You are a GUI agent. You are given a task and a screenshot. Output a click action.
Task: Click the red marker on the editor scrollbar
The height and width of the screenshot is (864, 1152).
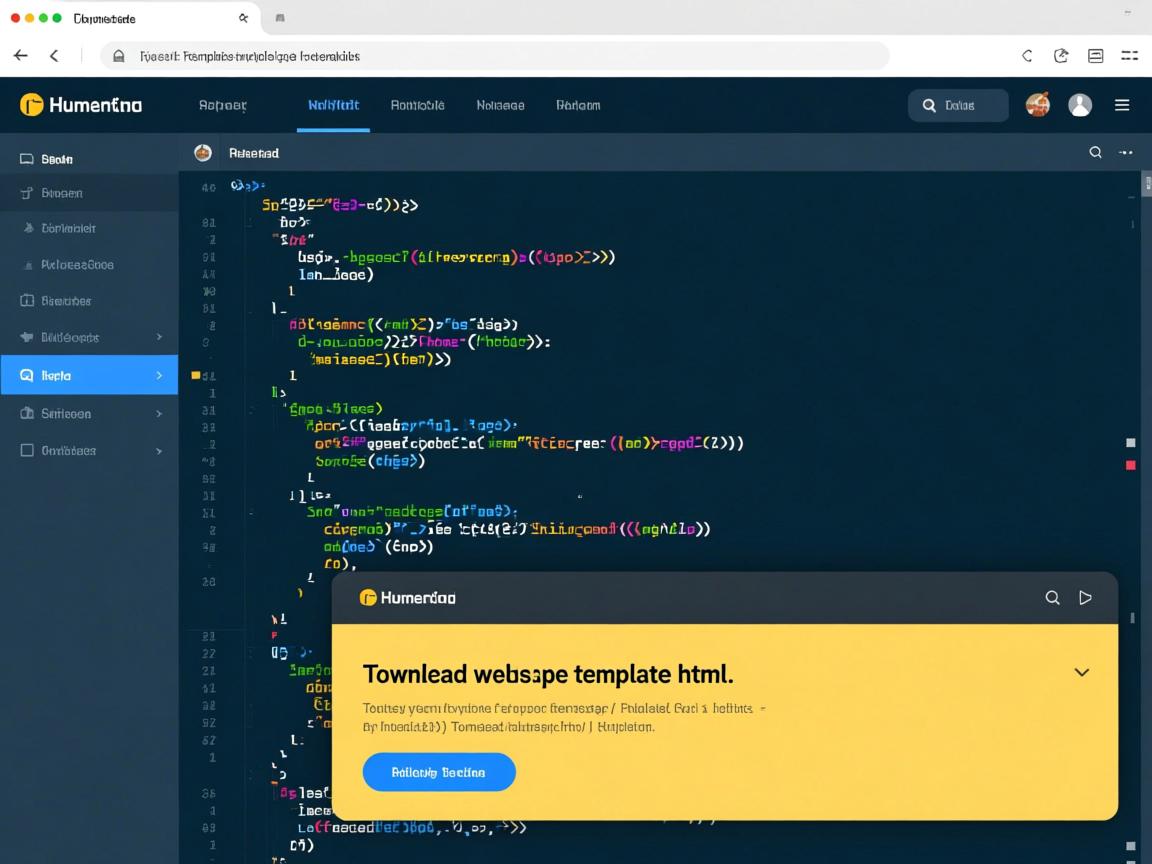click(x=1131, y=465)
